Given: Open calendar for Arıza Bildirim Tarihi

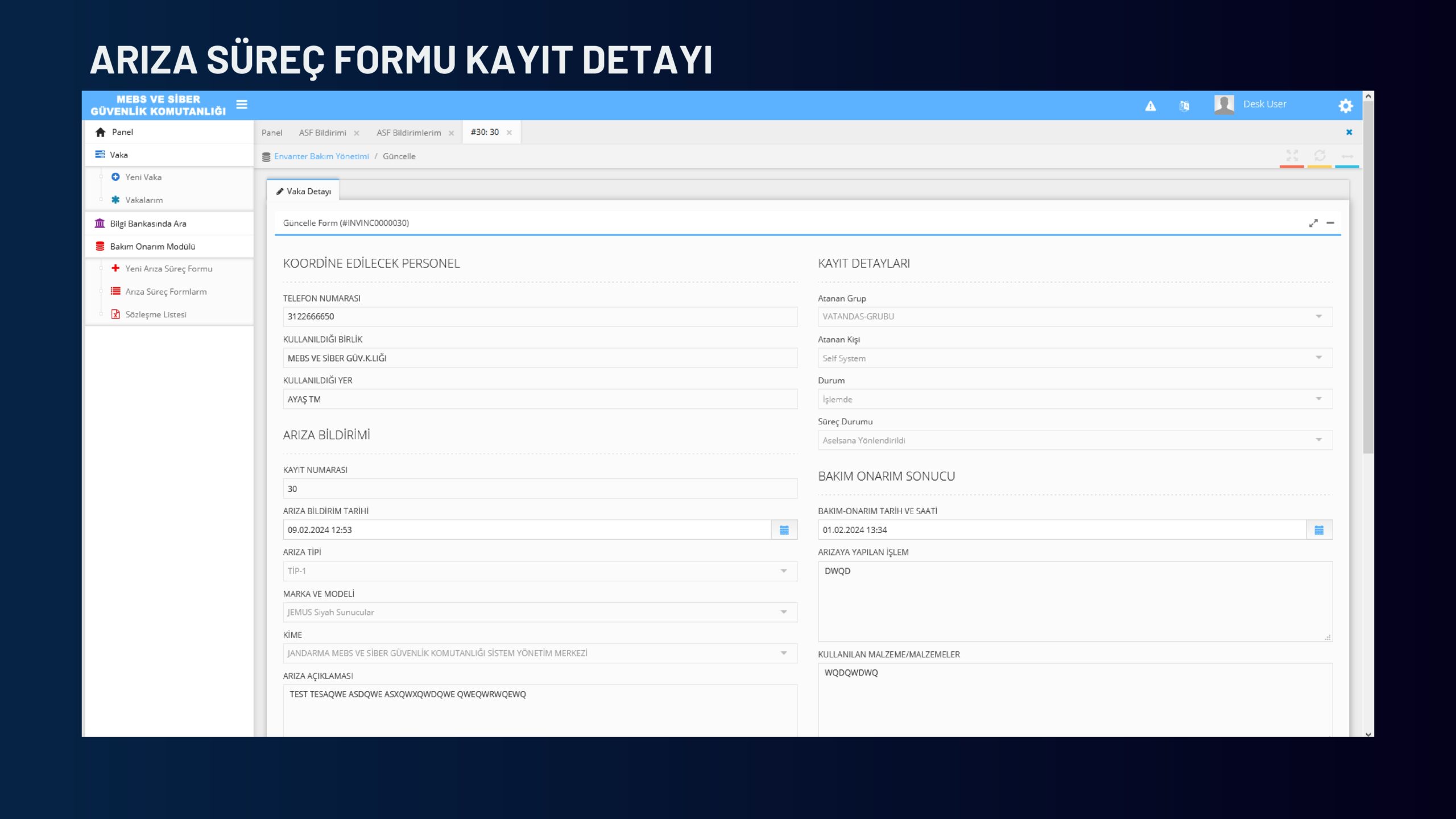Looking at the screenshot, I should click(x=784, y=530).
